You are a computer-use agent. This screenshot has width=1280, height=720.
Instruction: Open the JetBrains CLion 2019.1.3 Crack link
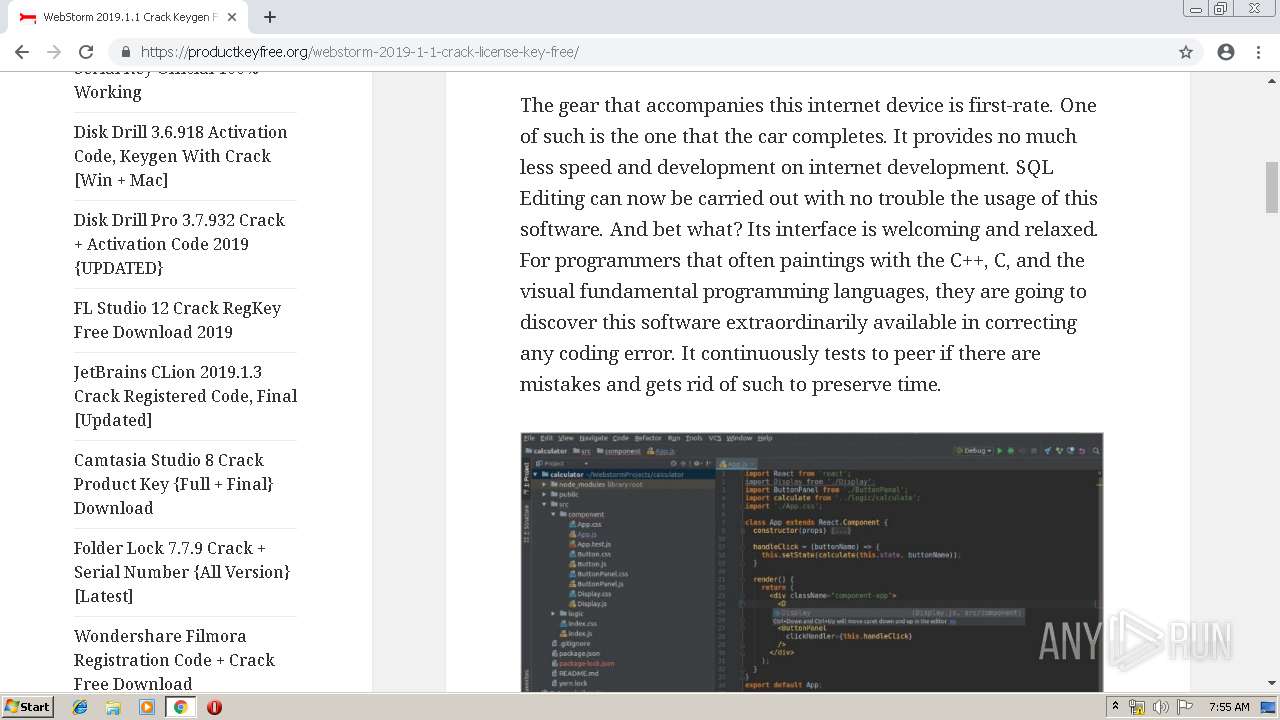[x=185, y=396]
